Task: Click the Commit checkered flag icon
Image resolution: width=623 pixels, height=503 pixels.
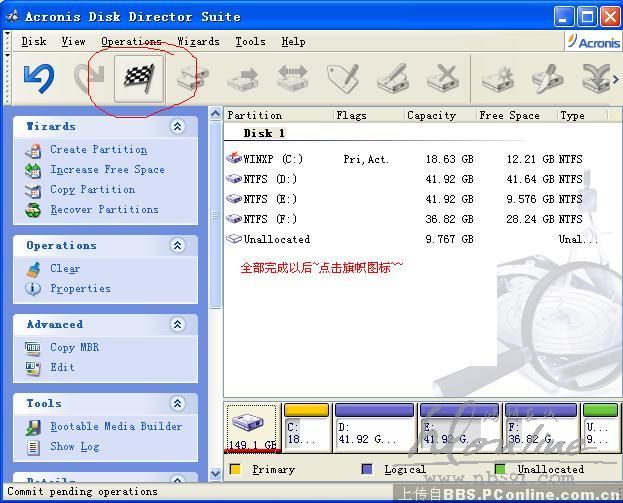Action: (139, 79)
